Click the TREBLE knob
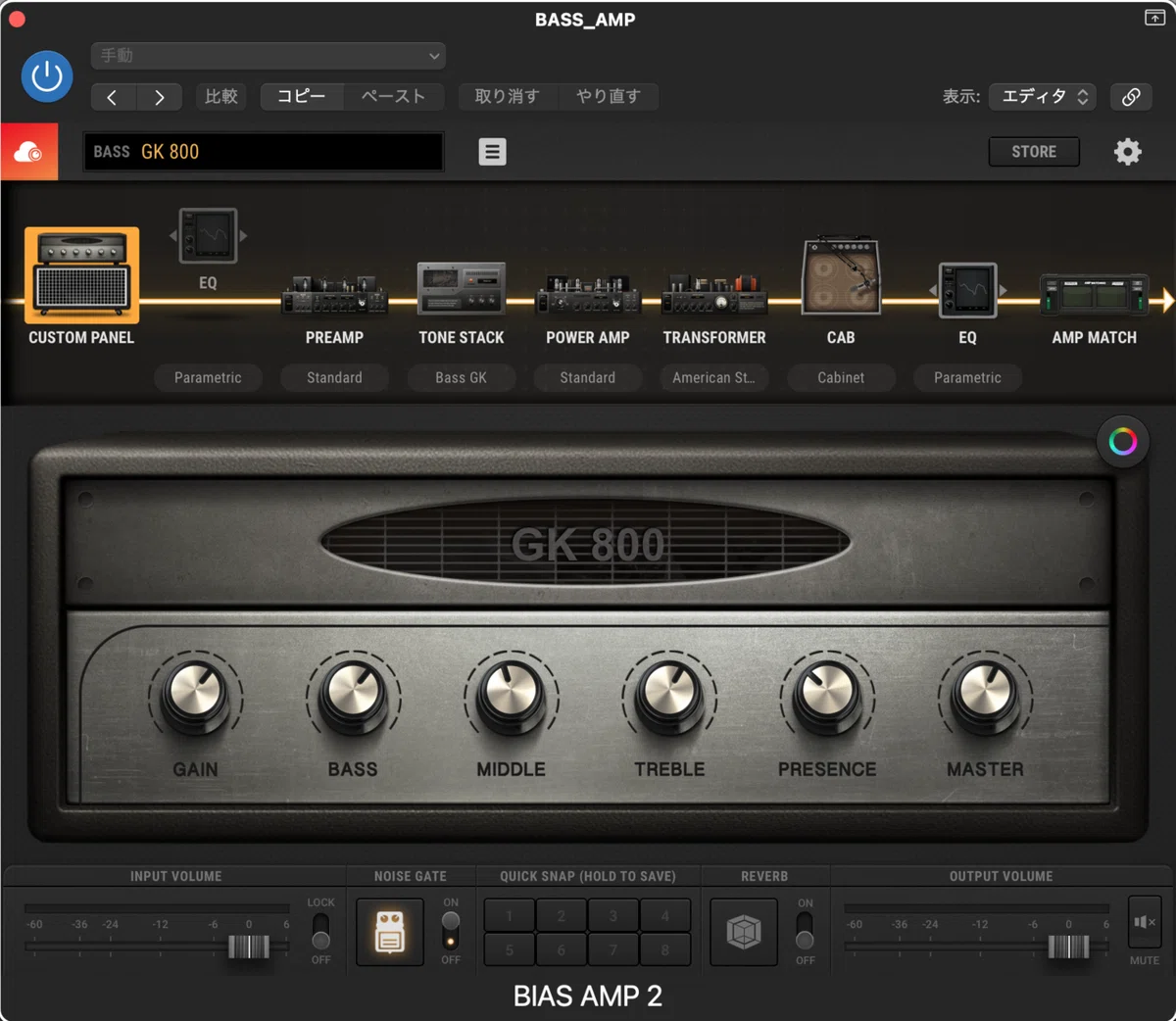This screenshot has width=1176, height=1021. click(669, 698)
